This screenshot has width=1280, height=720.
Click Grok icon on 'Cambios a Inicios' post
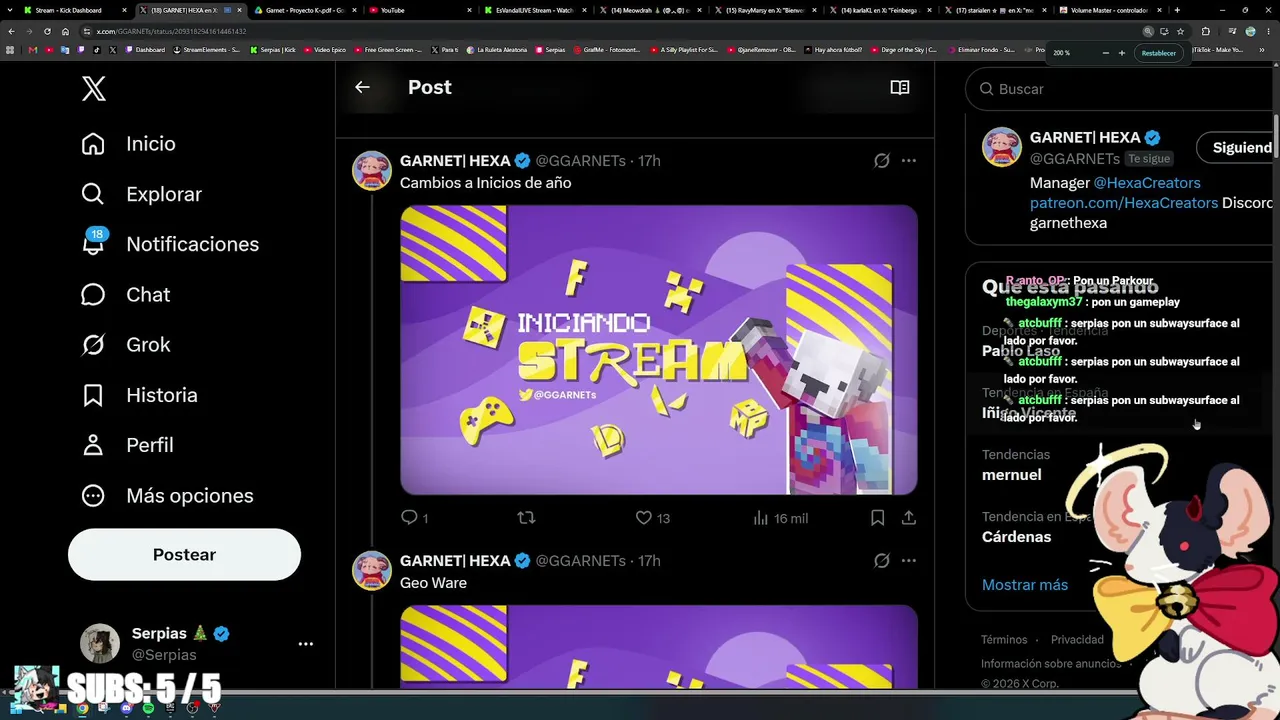881,160
